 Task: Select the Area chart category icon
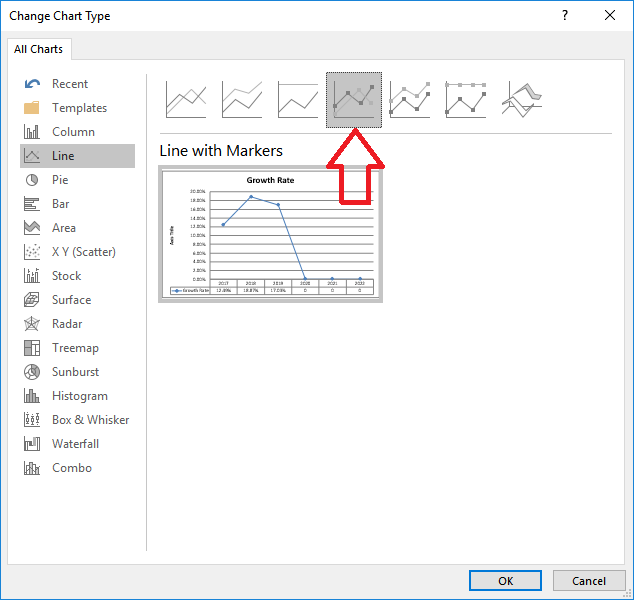click(32, 228)
